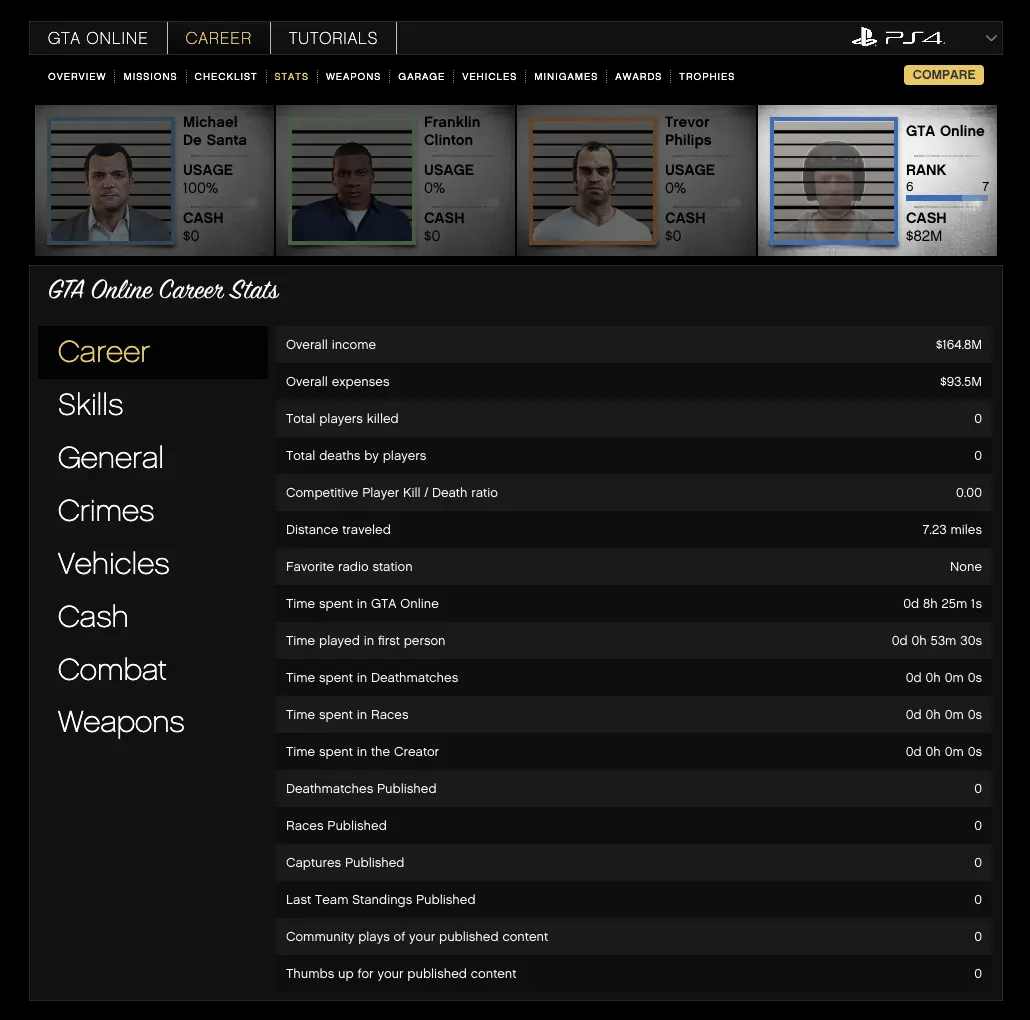This screenshot has width=1030, height=1020.
Task: Expand the platform selector chevron
Action: [x=991, y=39]
